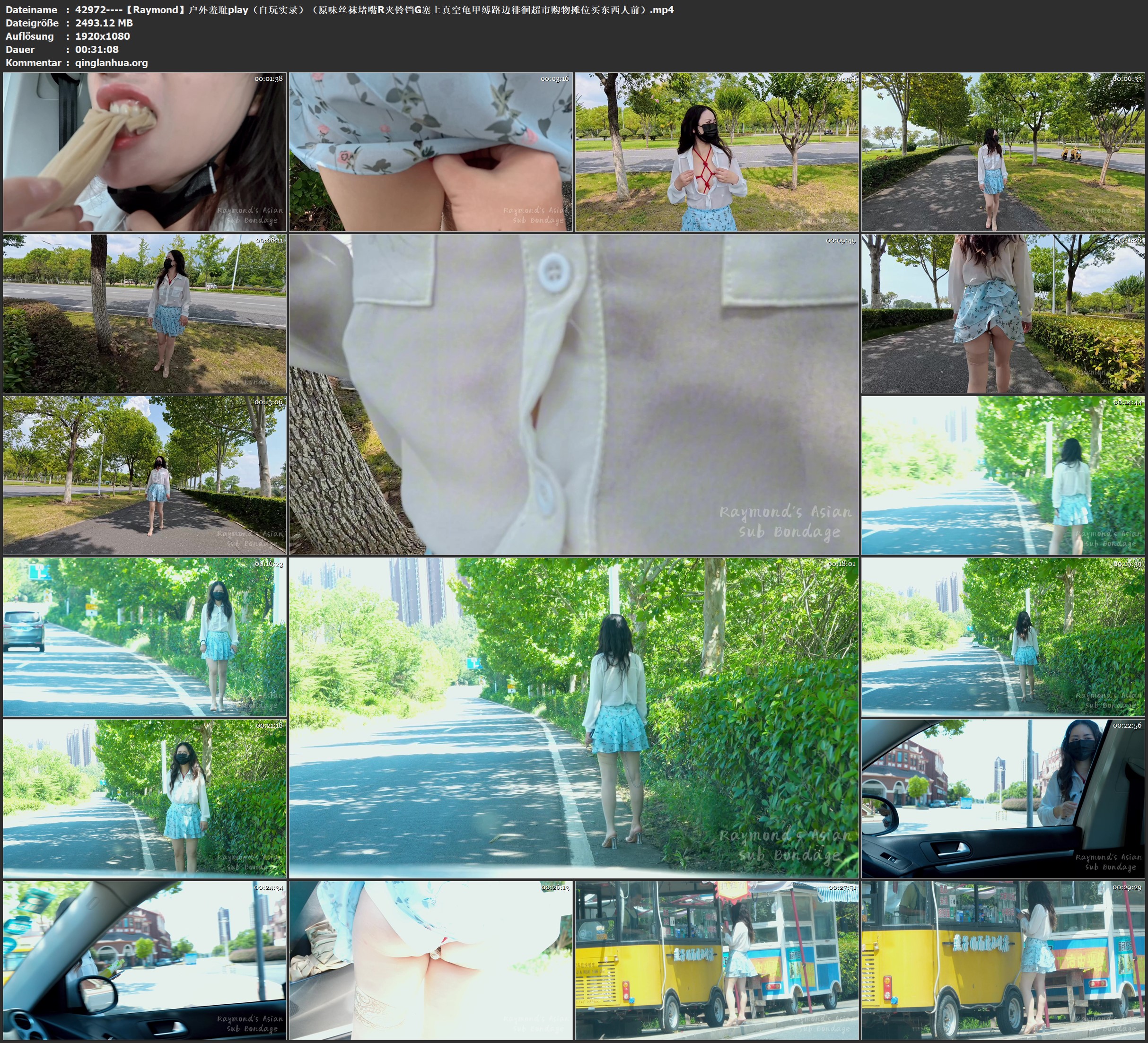Viewport: 1148px width, 1043px height.
Task: Open the thumbnail timestamped 00:19:39
Action: [1002, 637]
